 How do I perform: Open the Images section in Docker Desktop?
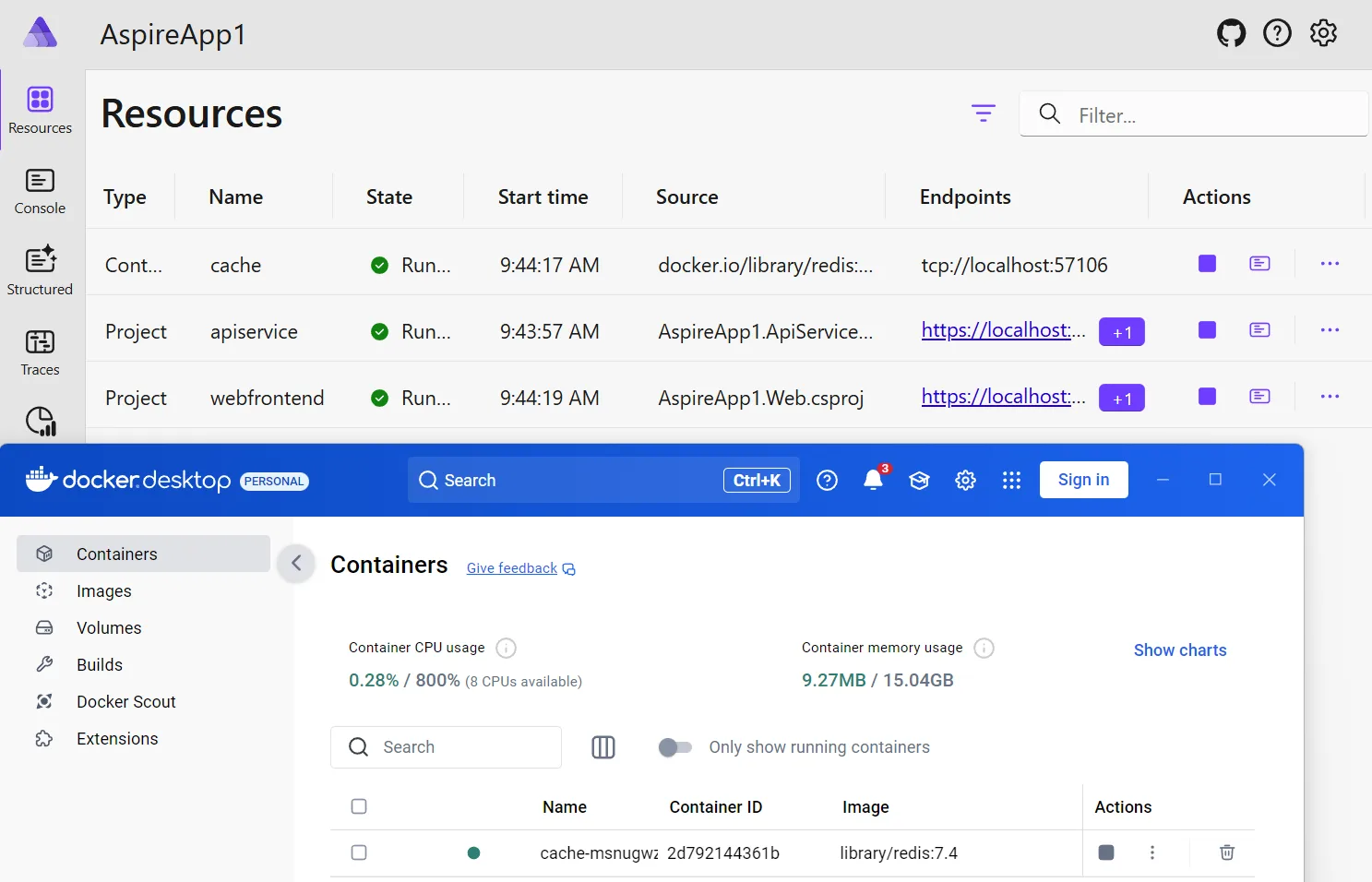pyautogui.click(x=103, y=590)
